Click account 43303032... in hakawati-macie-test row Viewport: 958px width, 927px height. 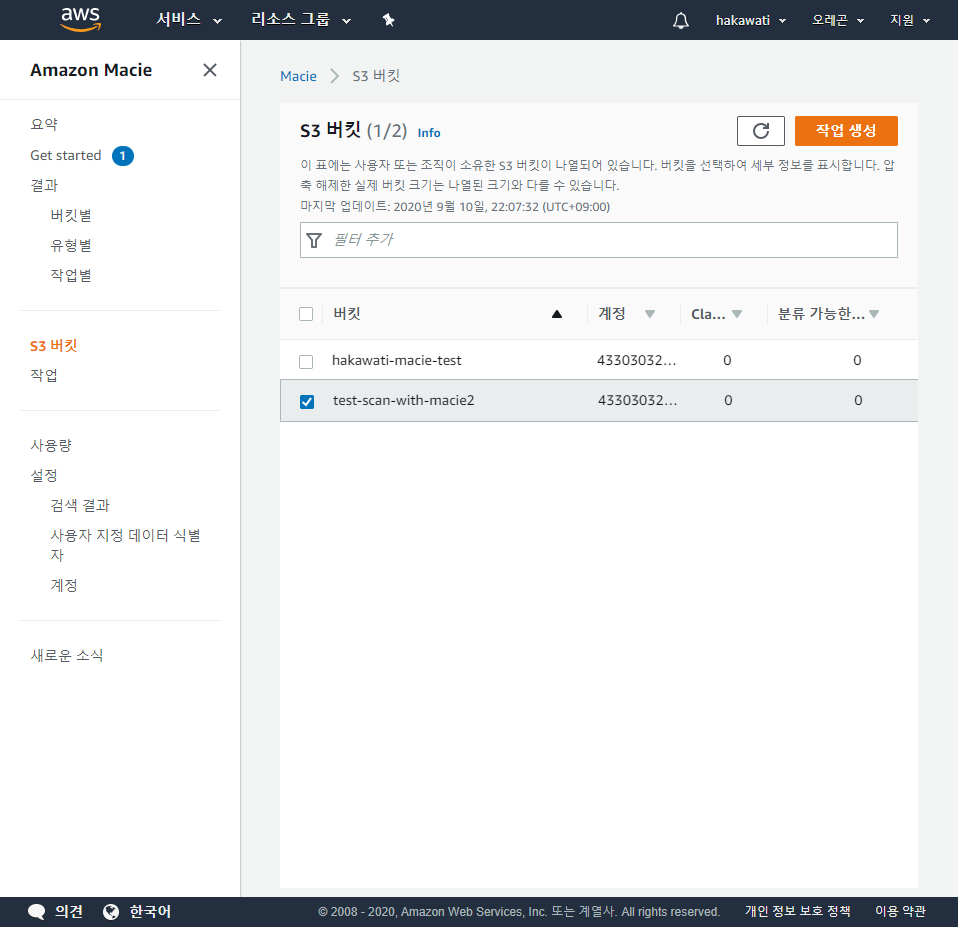tap(636, 360)
